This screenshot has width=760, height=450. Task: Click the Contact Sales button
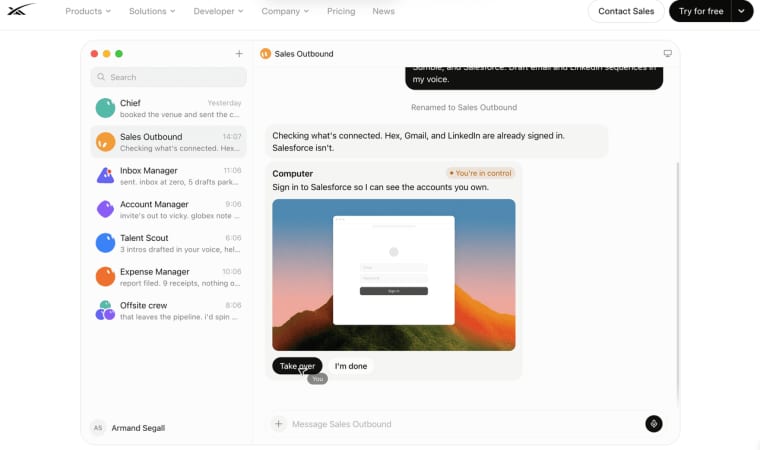point(626,11)
